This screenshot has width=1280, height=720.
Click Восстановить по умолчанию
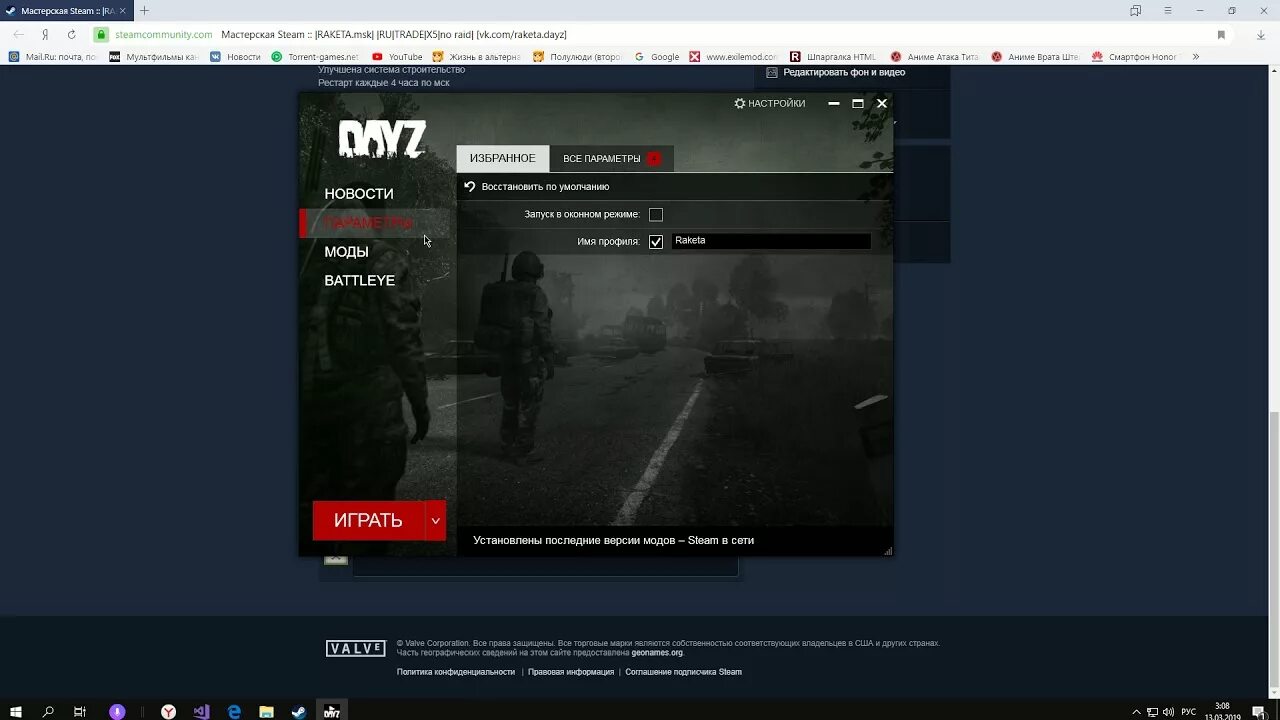(545, 186)
